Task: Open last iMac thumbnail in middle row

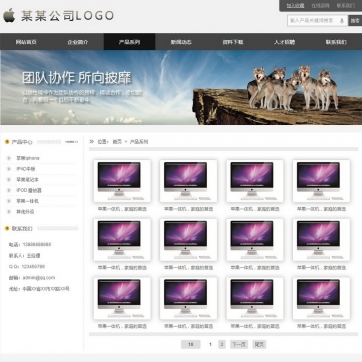Action: [x=321, y=240]
